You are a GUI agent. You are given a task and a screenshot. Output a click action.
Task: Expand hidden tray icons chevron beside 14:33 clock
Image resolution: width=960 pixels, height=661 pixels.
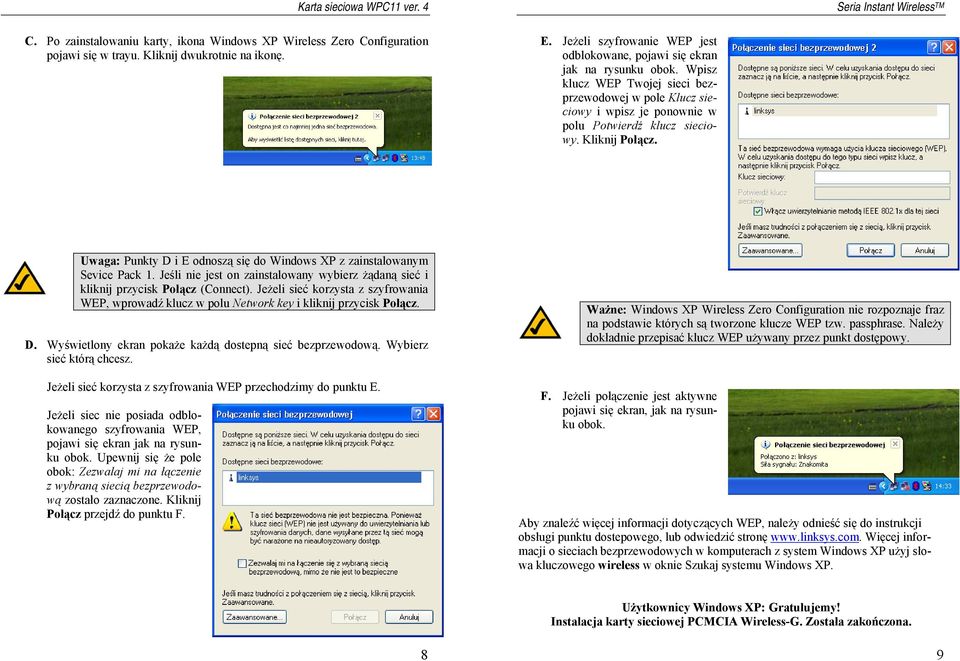tap(883, 487)
